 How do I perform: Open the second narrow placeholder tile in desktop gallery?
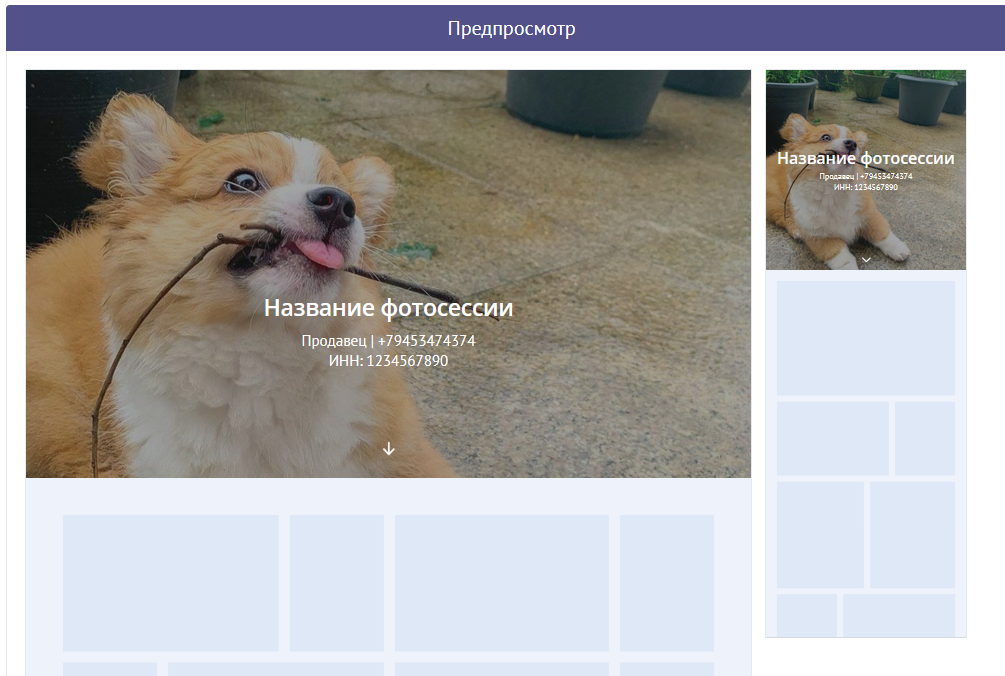pos(336,582)
